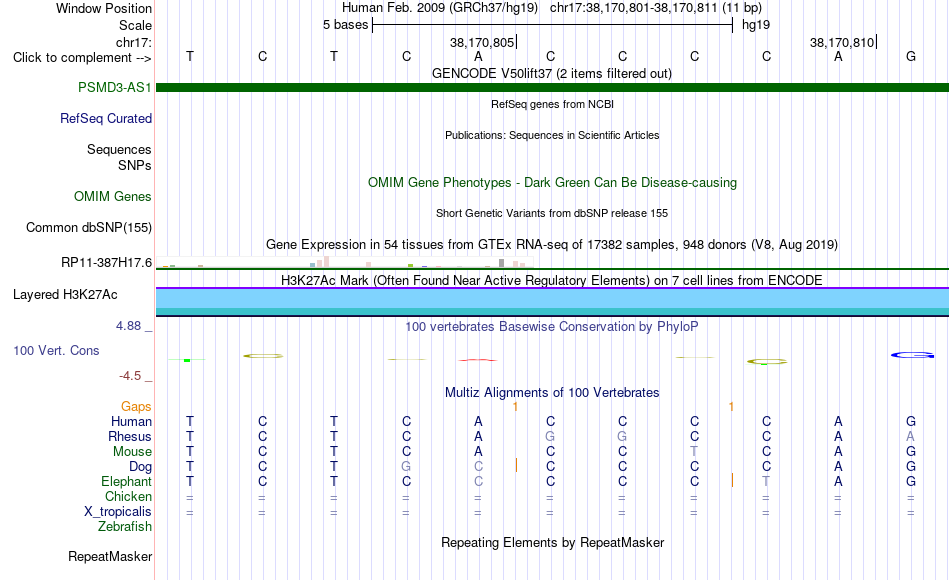Select the Rhesus species row label
The height and width of the screenshot is (580, 950).
(x=130, y=436)
